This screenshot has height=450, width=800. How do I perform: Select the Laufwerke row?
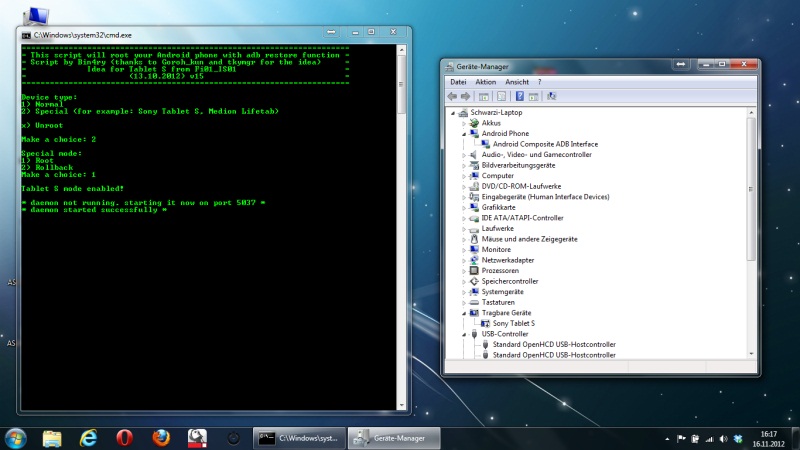[x=497, y=229]
